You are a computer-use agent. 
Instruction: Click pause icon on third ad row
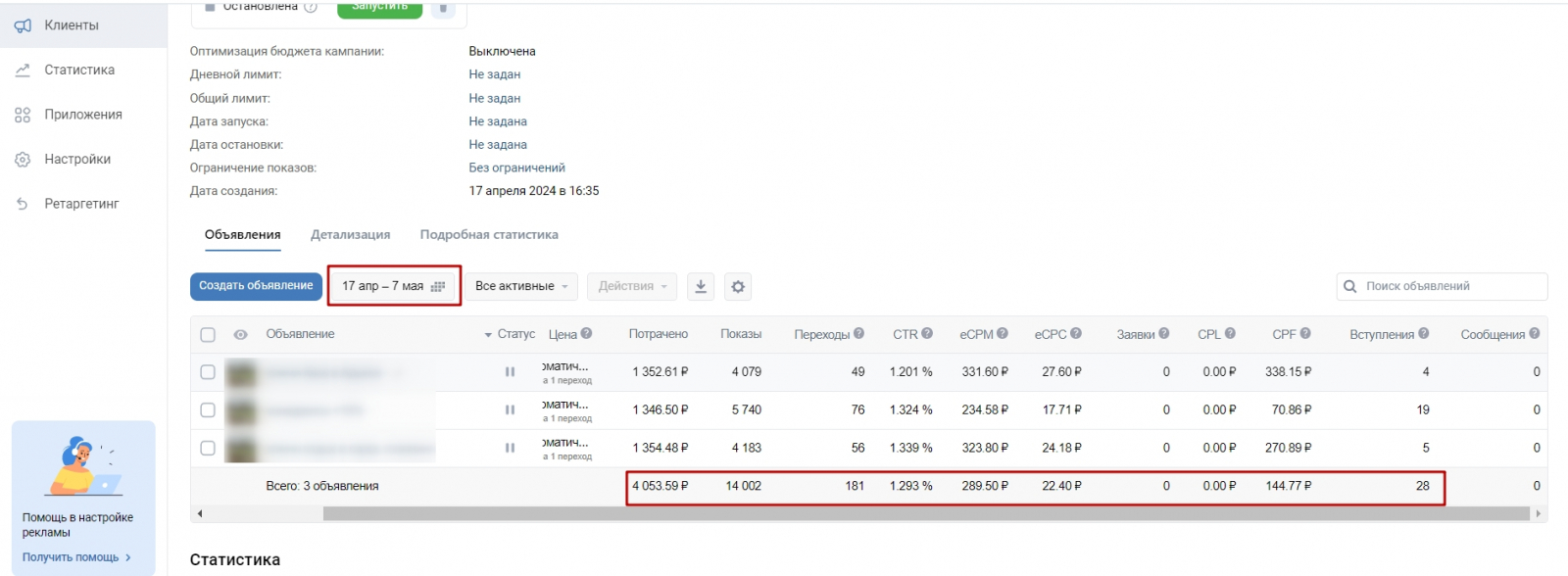(x=510, y=448)
